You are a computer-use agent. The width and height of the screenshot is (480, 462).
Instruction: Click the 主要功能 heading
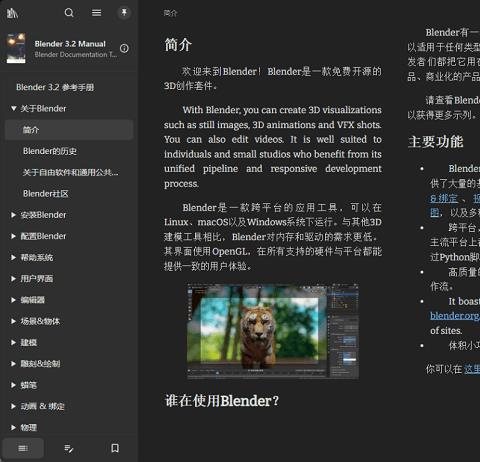tap(435, 142)
